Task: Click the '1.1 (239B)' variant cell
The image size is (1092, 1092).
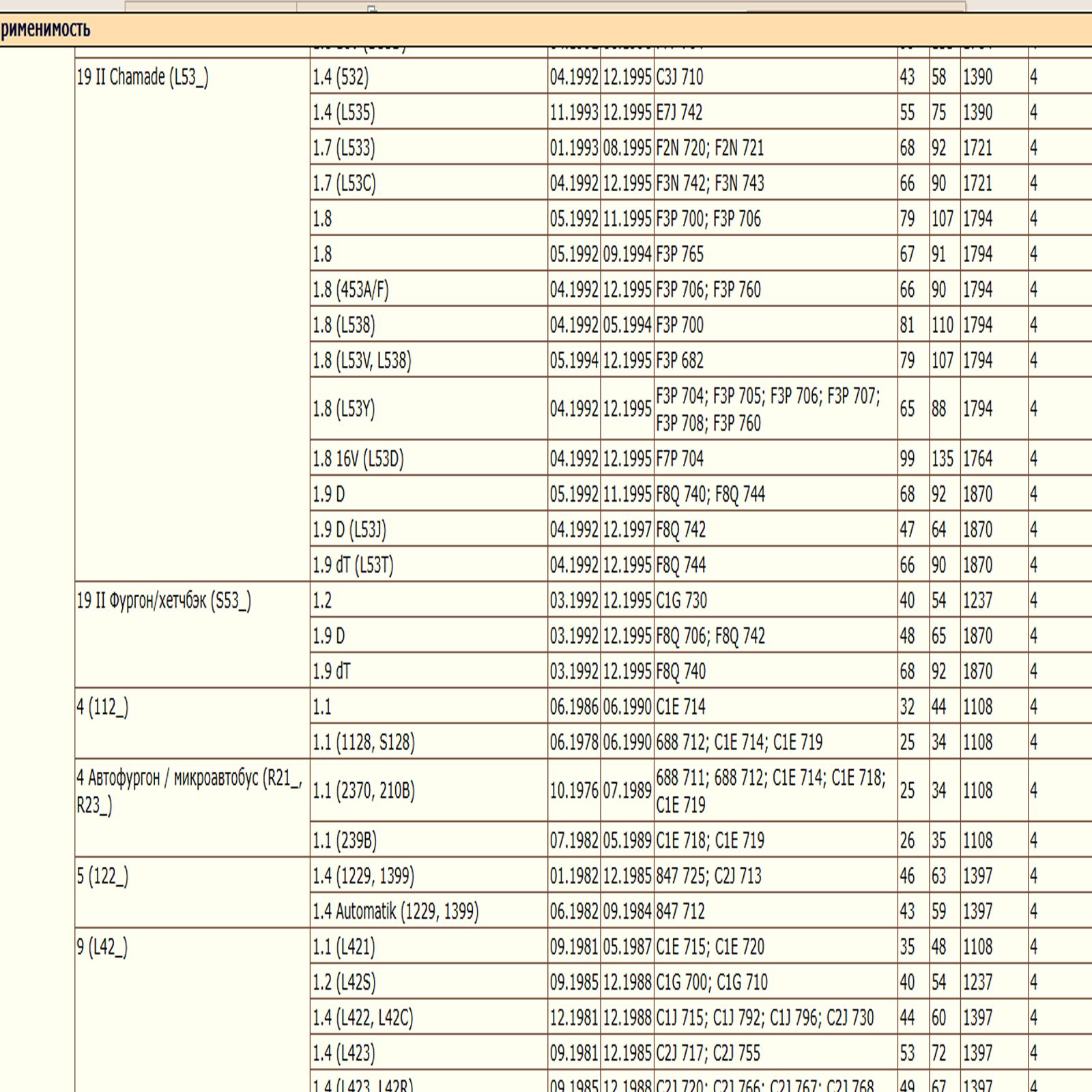Action: [345, 840]
